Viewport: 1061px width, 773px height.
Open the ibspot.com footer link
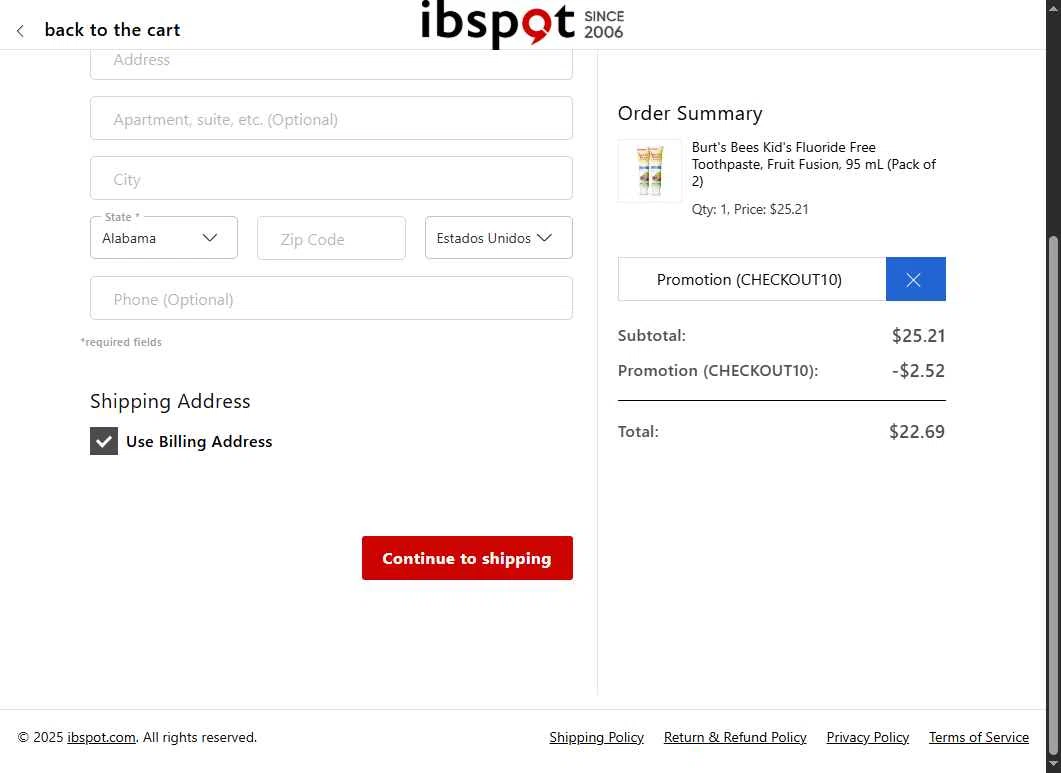click(x=101, y=737)
